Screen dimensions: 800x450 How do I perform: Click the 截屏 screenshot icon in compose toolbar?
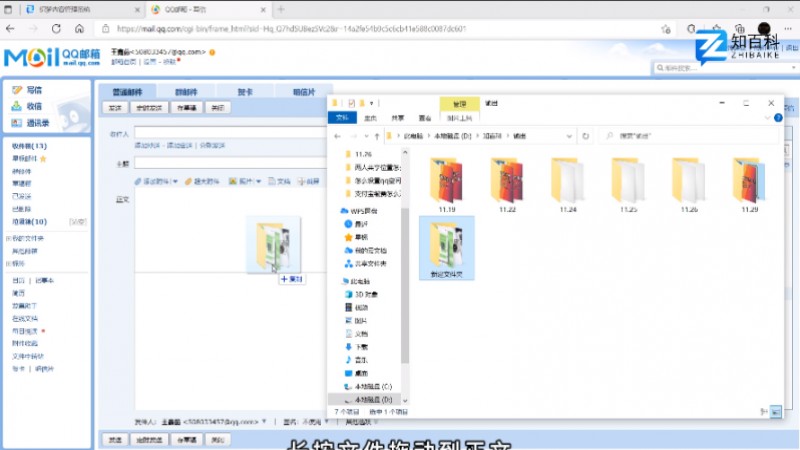(302, 181)
